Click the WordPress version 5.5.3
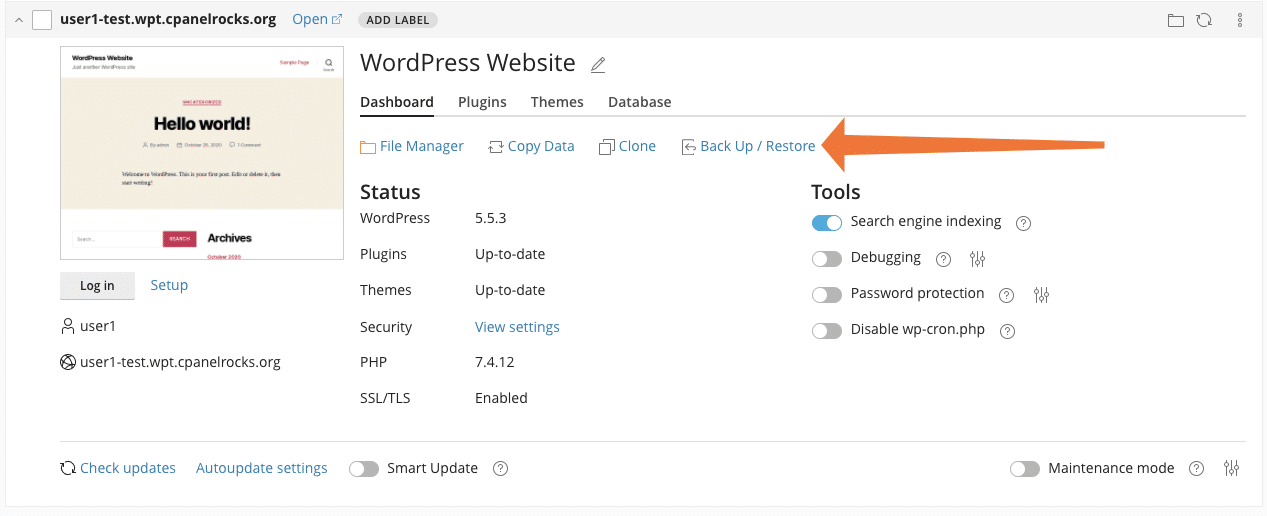The width and height of the screenshot is (1267, 516). [x=492, y=218]
